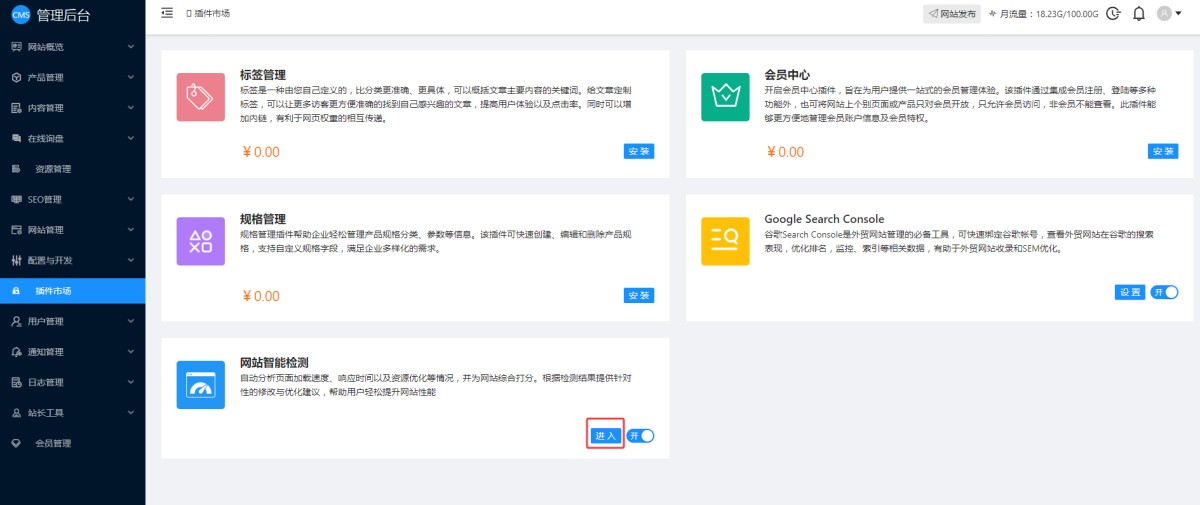This screenshot has width=1200, height=505.
Task: Toggle off the 网站智能检测 plugin switch
Action: click(x=640, y=436)
